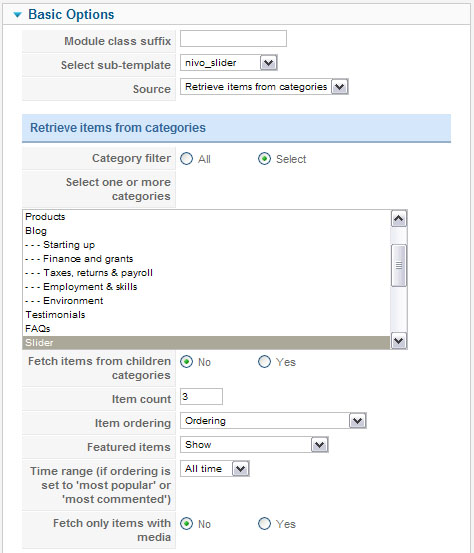Open the Select sub-template dropdown
Screen dimensions: 474x553
pos(229,63)
